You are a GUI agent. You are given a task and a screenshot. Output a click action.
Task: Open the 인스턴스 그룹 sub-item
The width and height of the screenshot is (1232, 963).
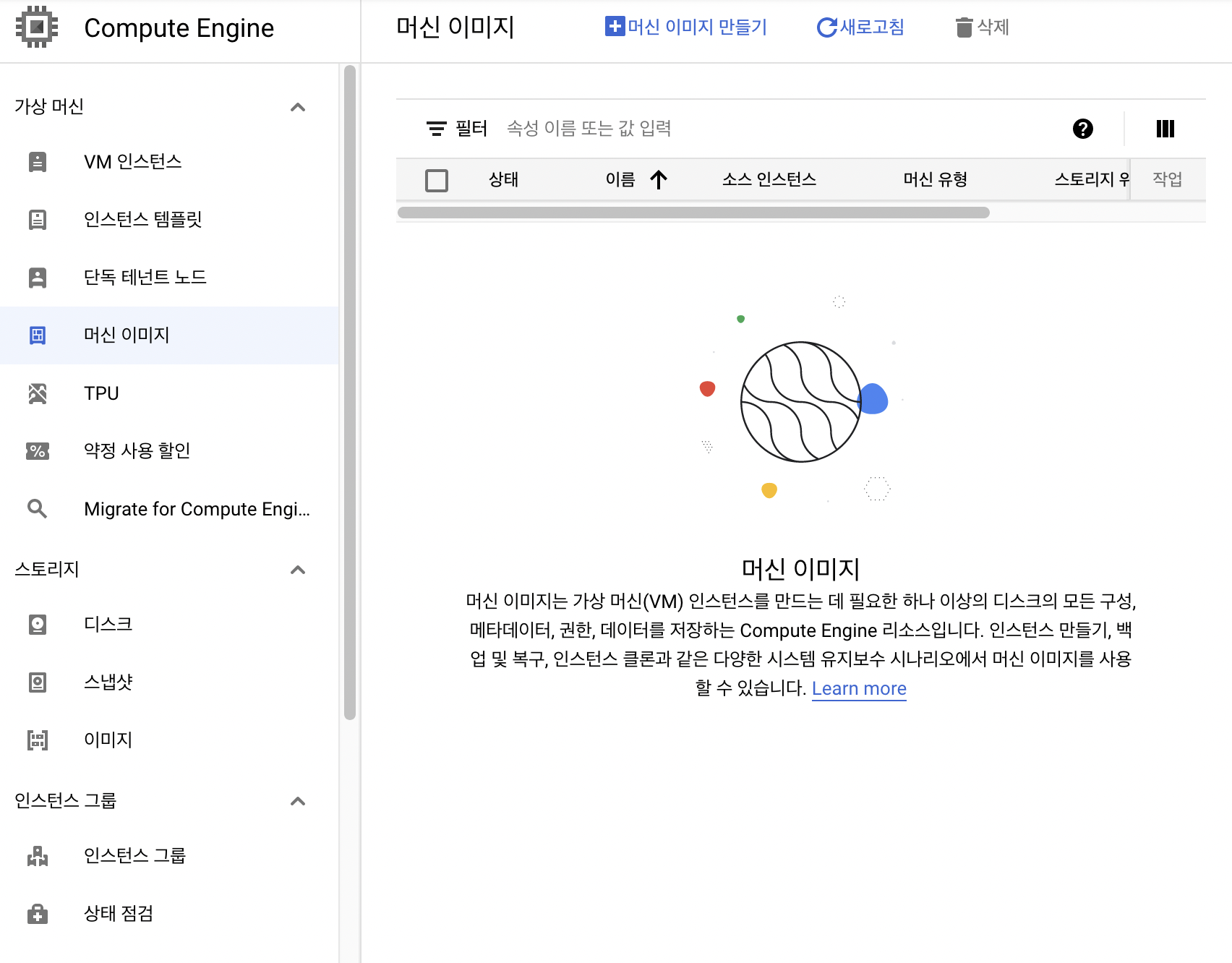click(x=169, y=856)
